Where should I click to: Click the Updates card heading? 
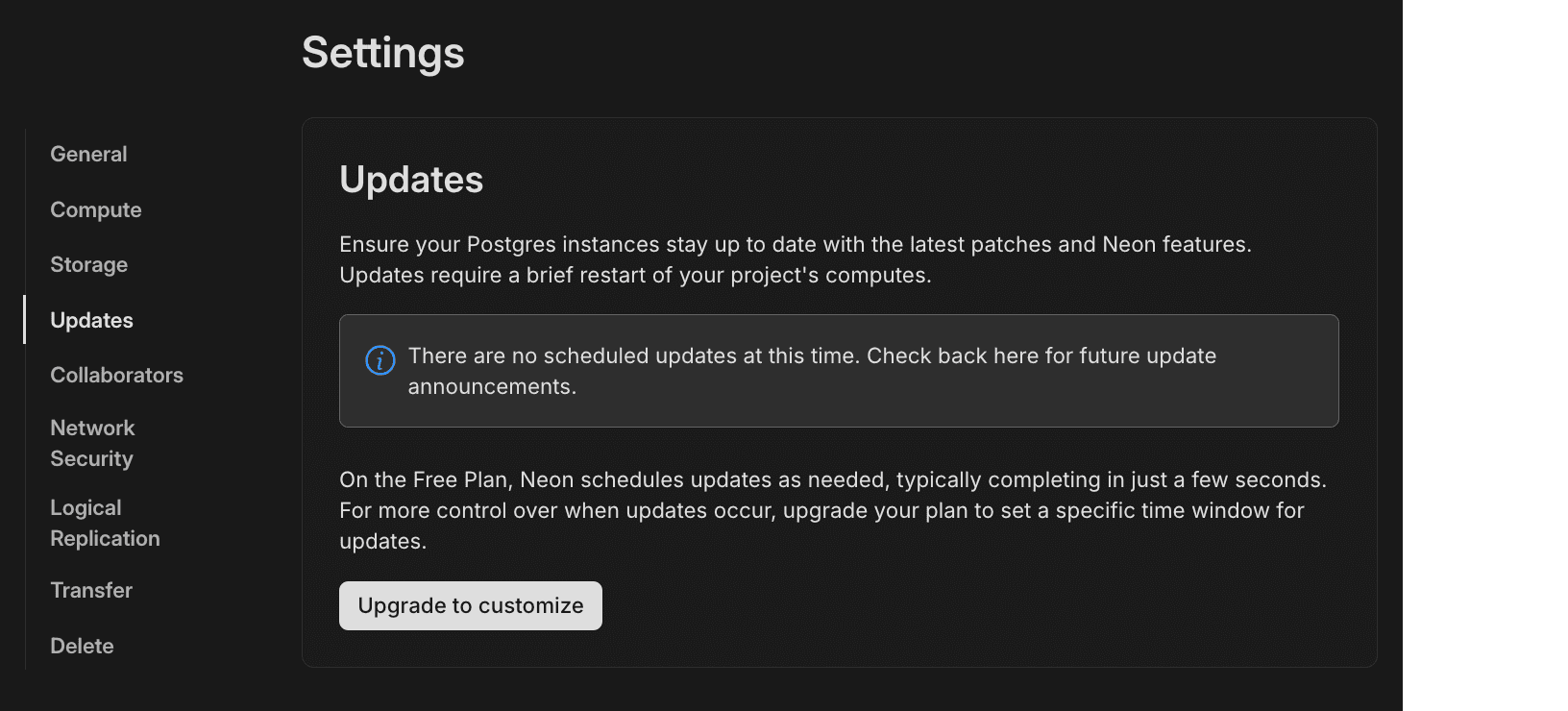[411, 179]
